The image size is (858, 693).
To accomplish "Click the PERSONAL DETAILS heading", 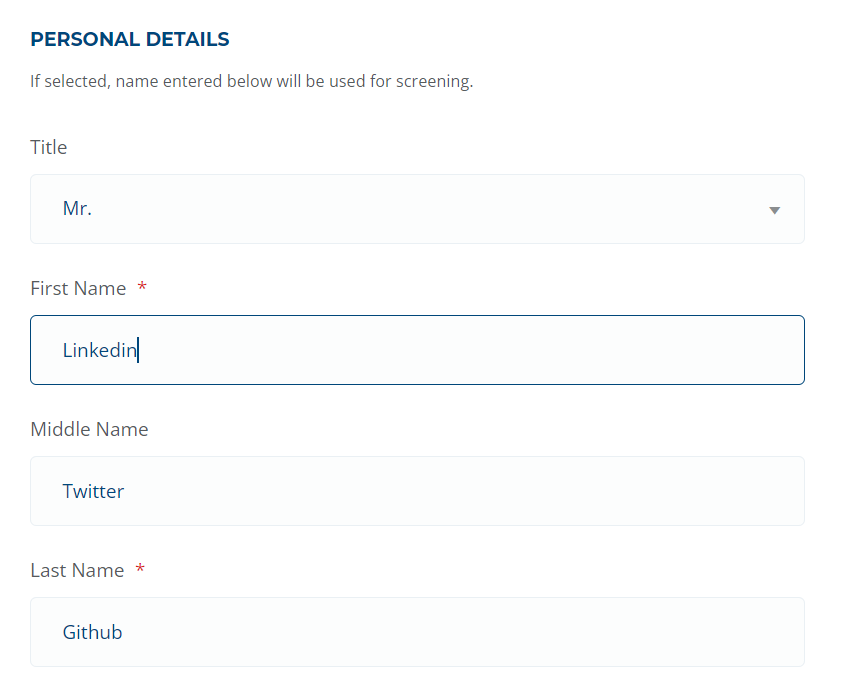I will pos(129,39).
